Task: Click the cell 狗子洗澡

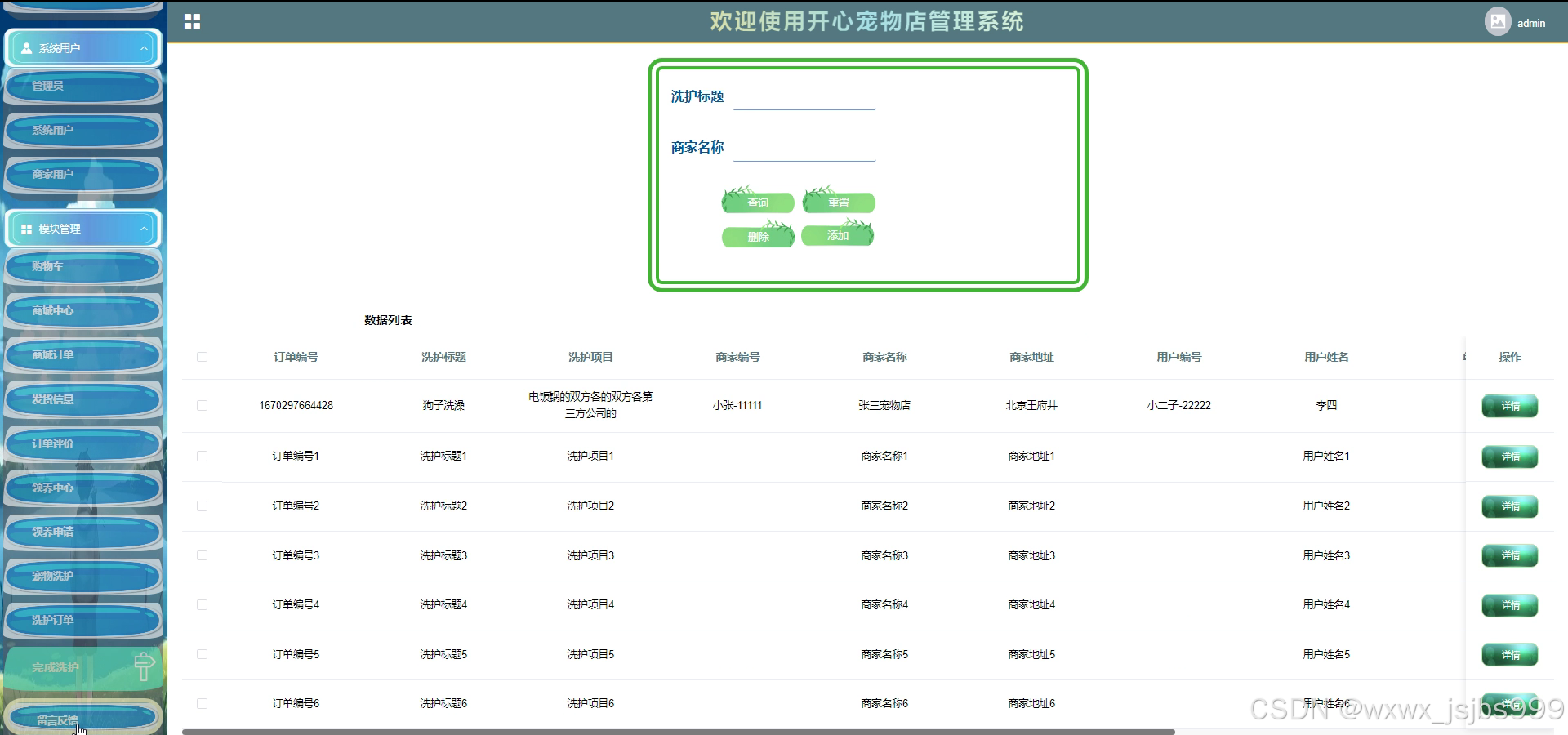Action: [x=443, y=406]
